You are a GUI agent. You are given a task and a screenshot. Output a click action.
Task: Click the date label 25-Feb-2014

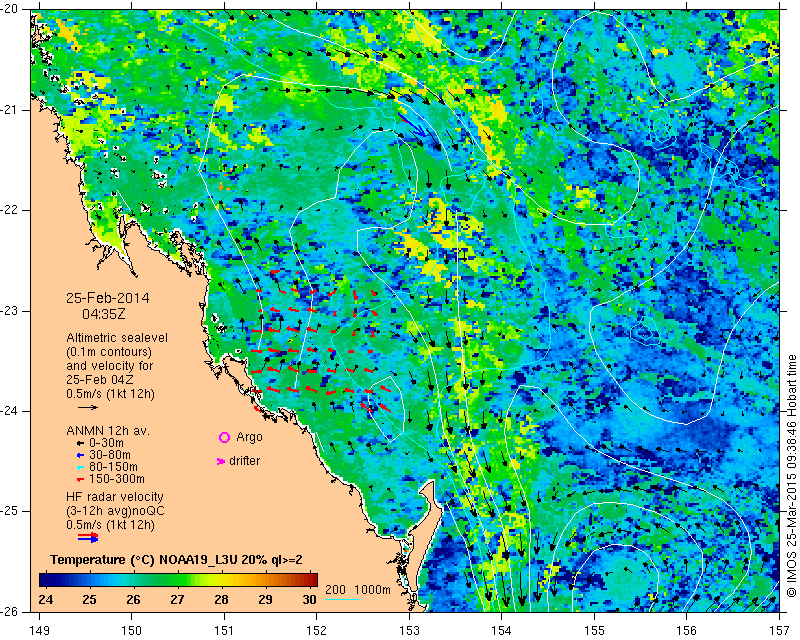point(108,298)
